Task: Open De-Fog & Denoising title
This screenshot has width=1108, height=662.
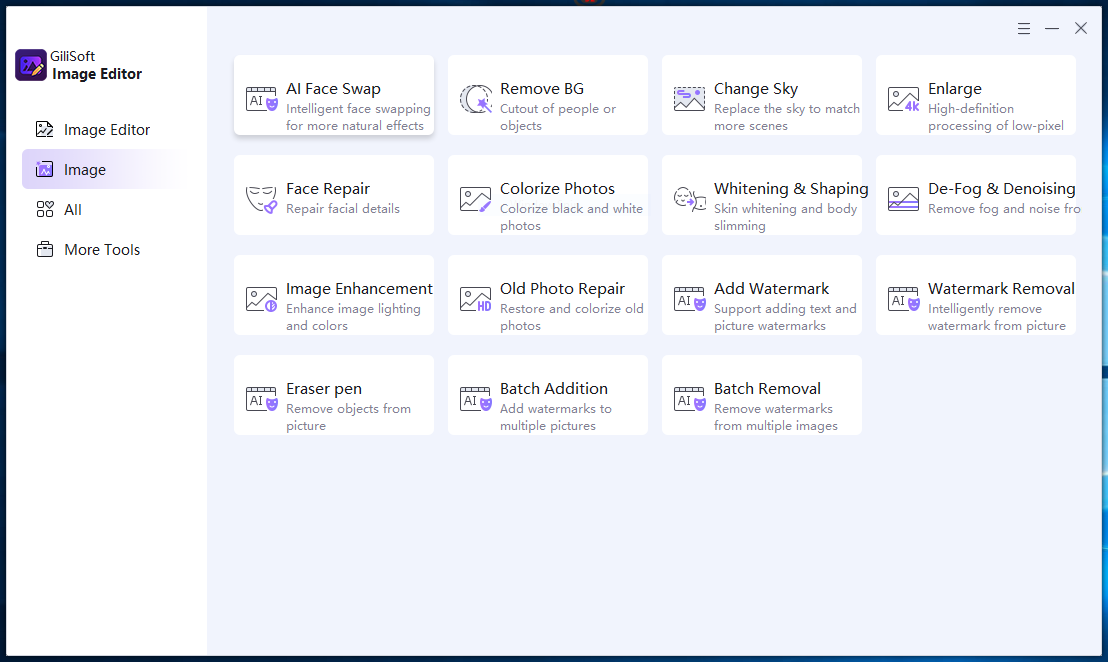Action: point(1001,189)
